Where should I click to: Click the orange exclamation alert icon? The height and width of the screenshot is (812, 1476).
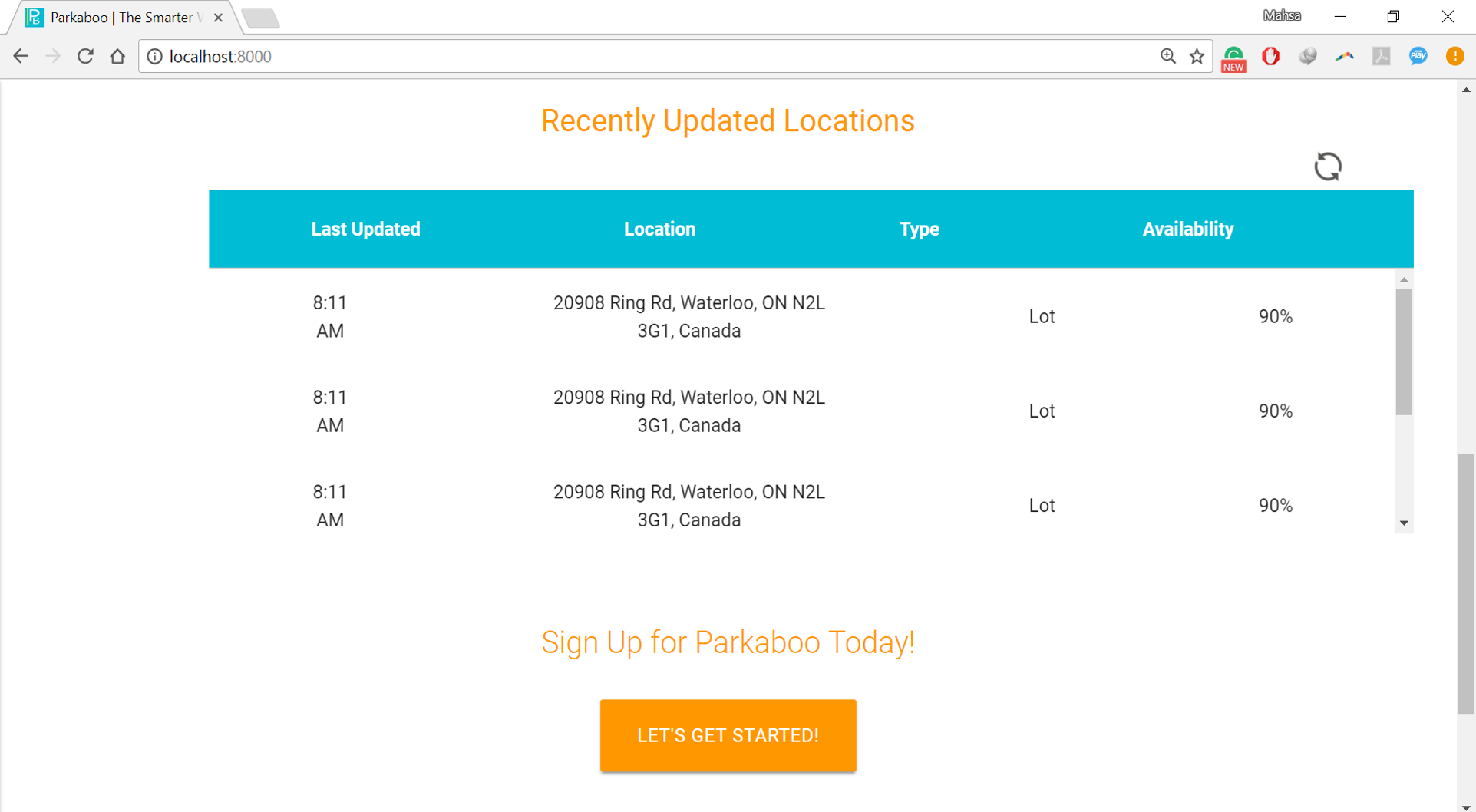pyautogui.click(x=1455, y=56)
